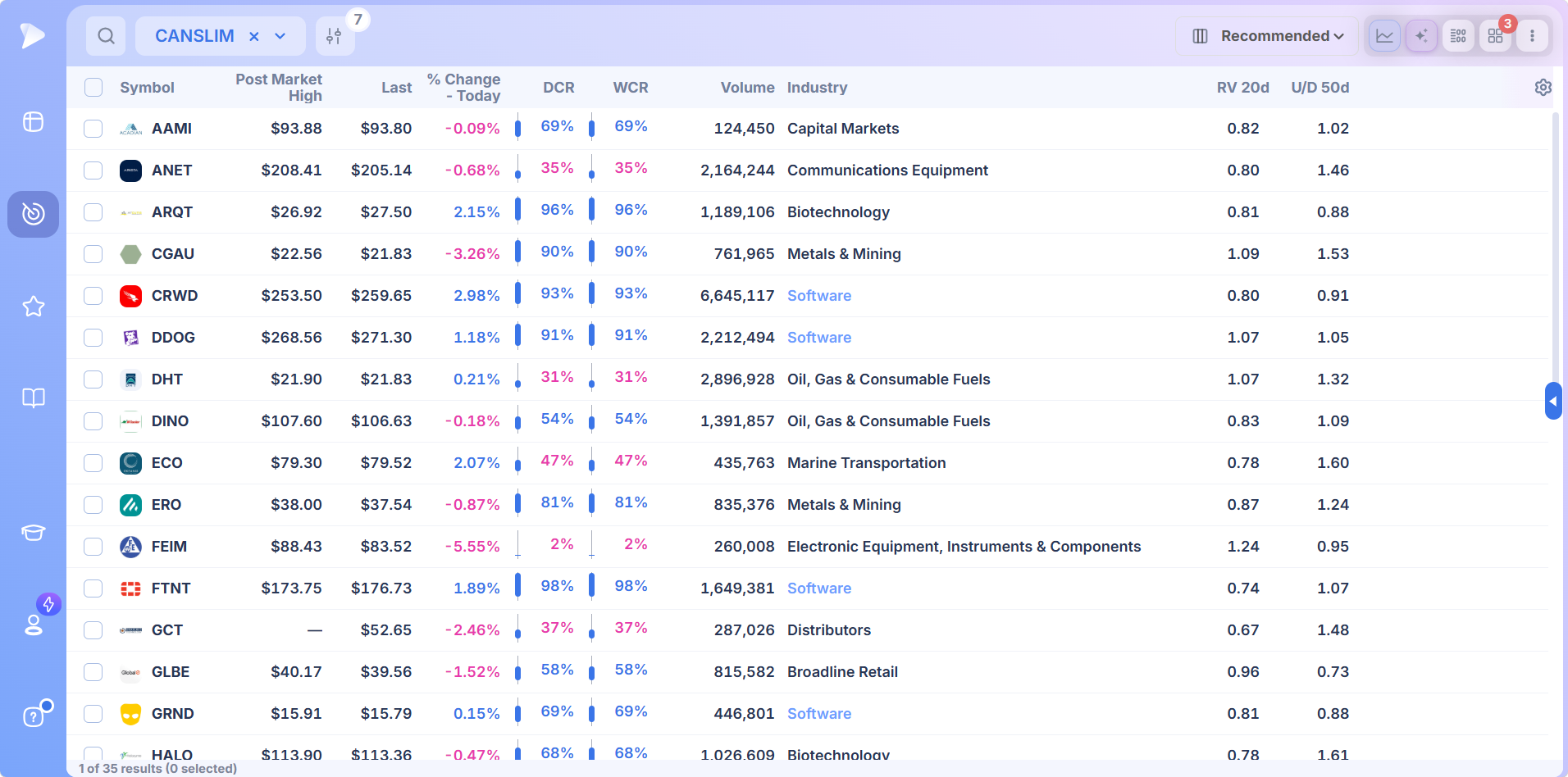
Task: Toggle the select-all header checkbox
Action: (93, 88)
